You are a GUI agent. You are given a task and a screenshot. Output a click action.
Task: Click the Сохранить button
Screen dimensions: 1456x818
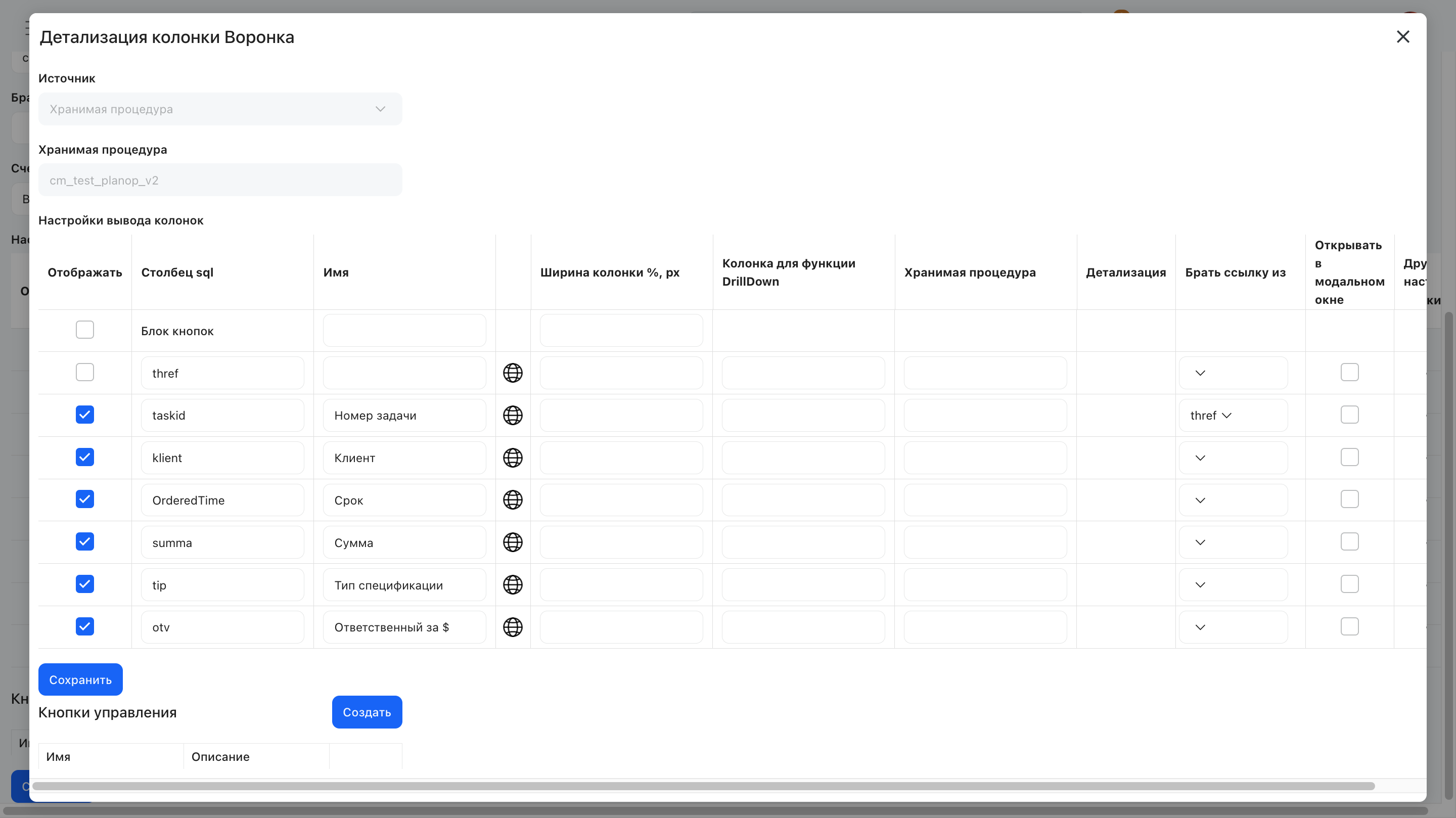[x=80, y=679]
